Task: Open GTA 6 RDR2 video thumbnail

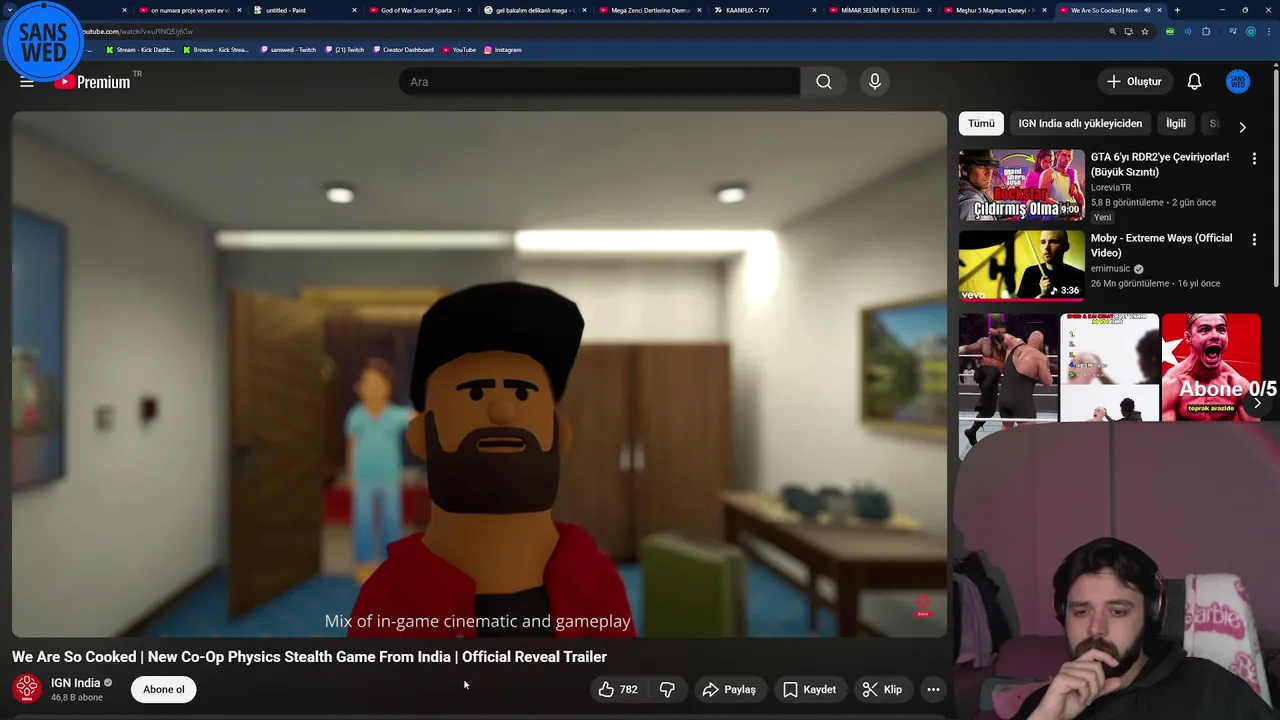Action: (1021, 185)
